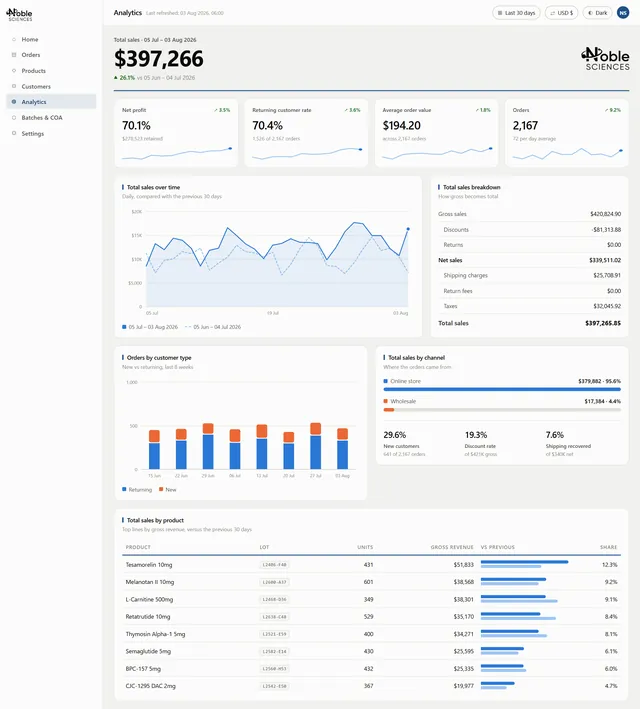Toggle Dark mode

[597, 13]
